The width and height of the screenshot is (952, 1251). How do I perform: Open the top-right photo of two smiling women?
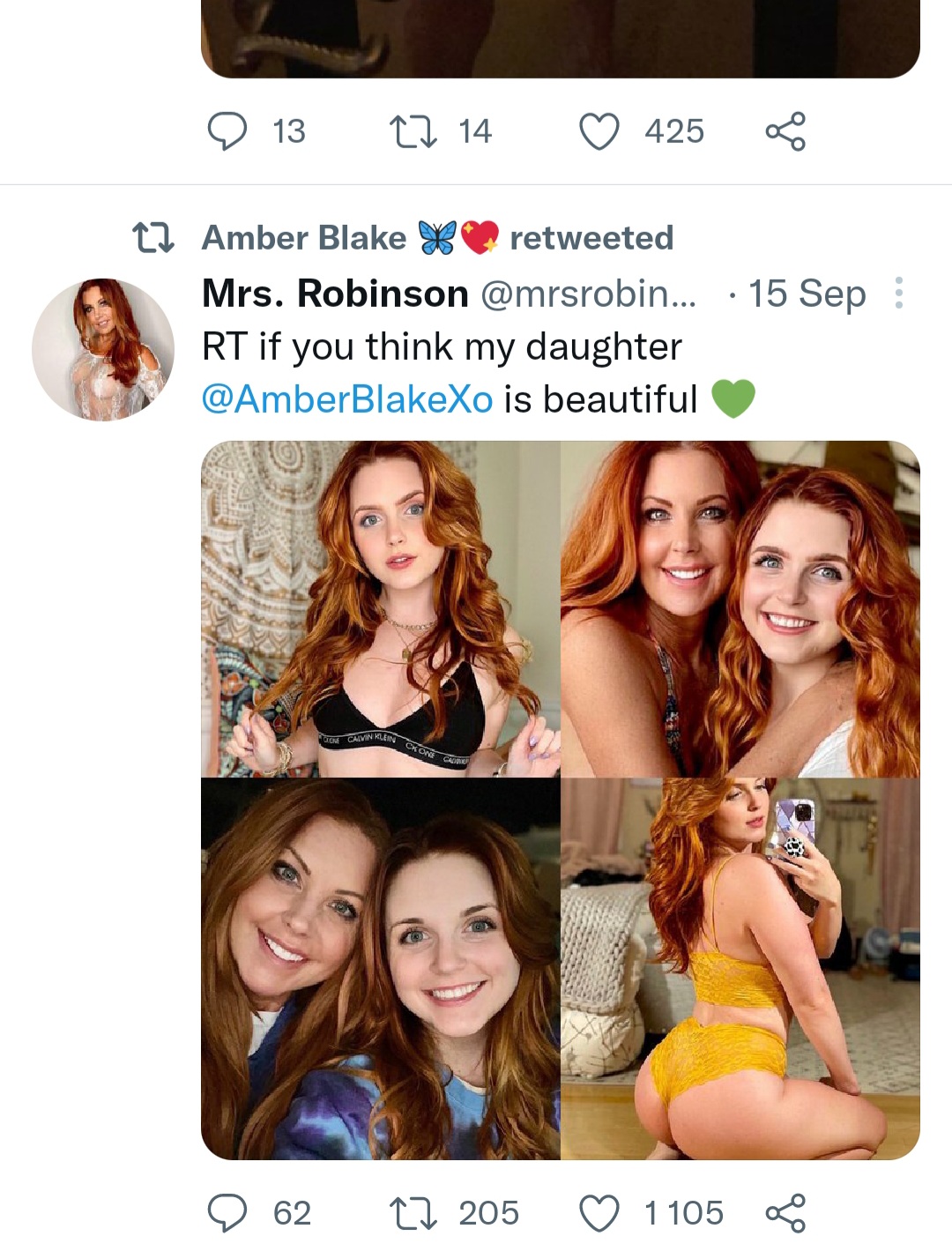[x=740, y=608]
